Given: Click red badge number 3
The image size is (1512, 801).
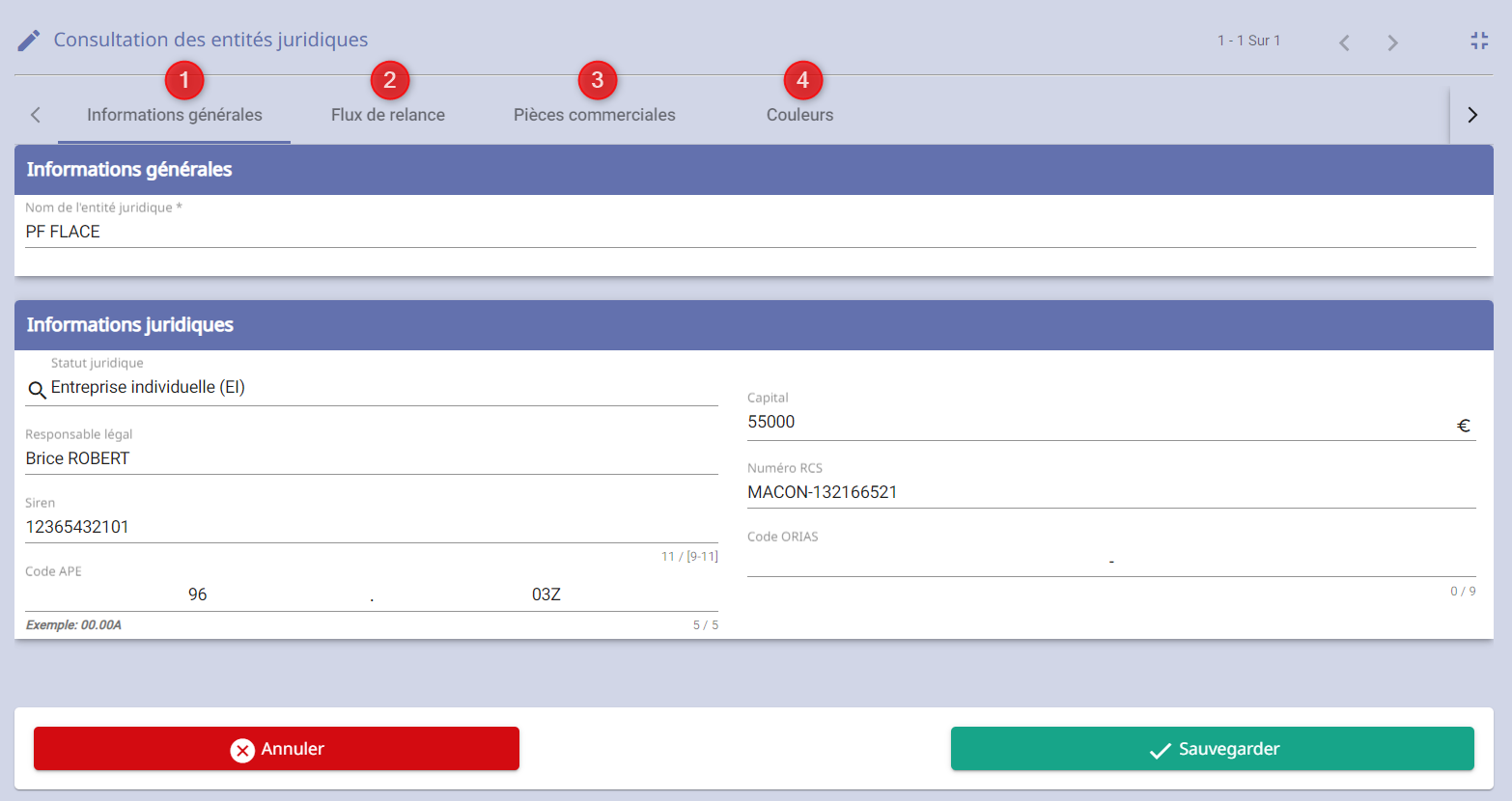Looking at the screenshot, I should (597, 80).
